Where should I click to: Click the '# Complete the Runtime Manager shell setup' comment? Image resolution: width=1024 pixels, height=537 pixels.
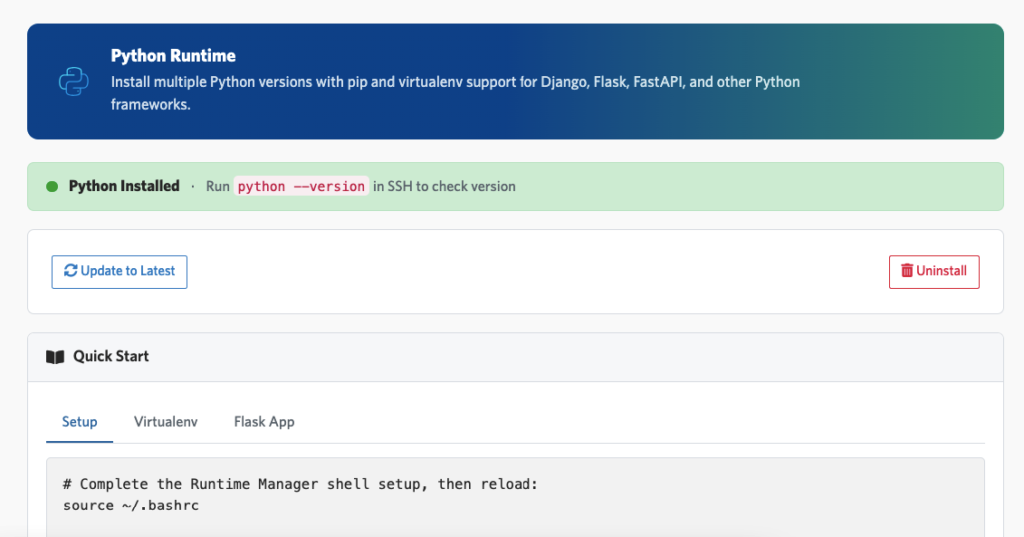[300, 484]
